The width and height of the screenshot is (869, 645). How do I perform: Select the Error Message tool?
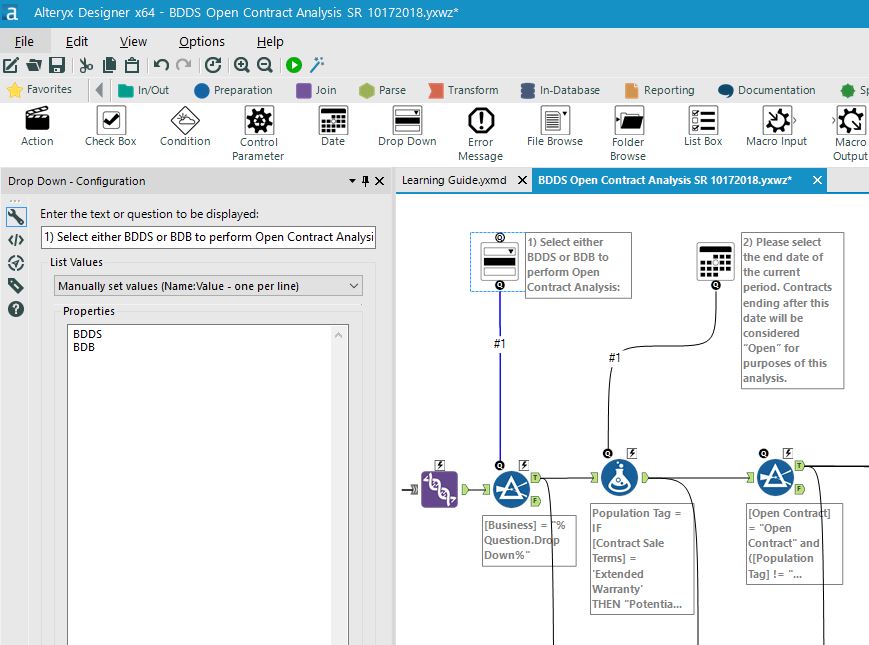pyautogui.click(x=480, y=125)
